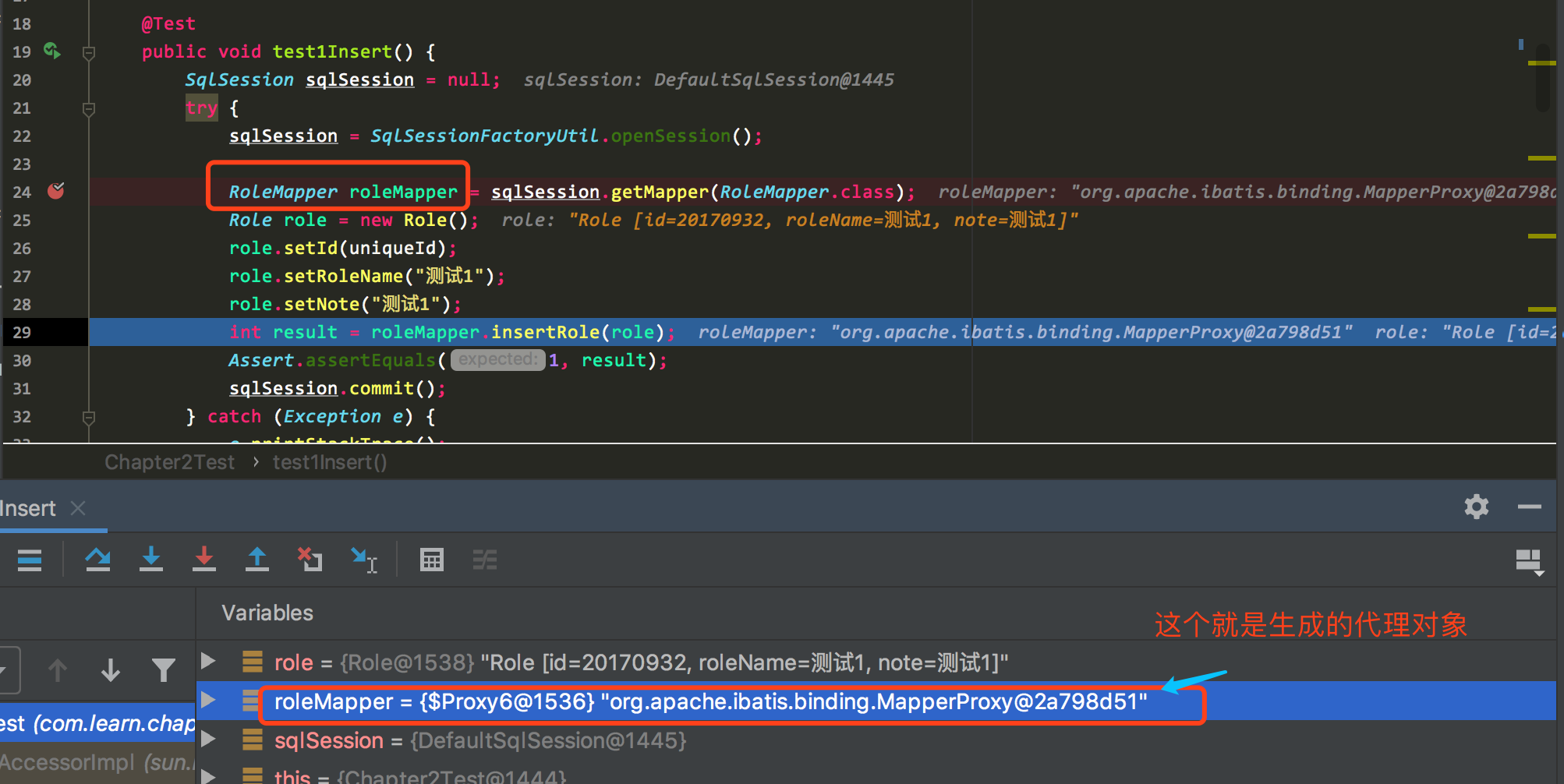Click the AccessorImpl stack frame entry
The height and width of the screenshot is (784, 1564).
tap(97, 762)
